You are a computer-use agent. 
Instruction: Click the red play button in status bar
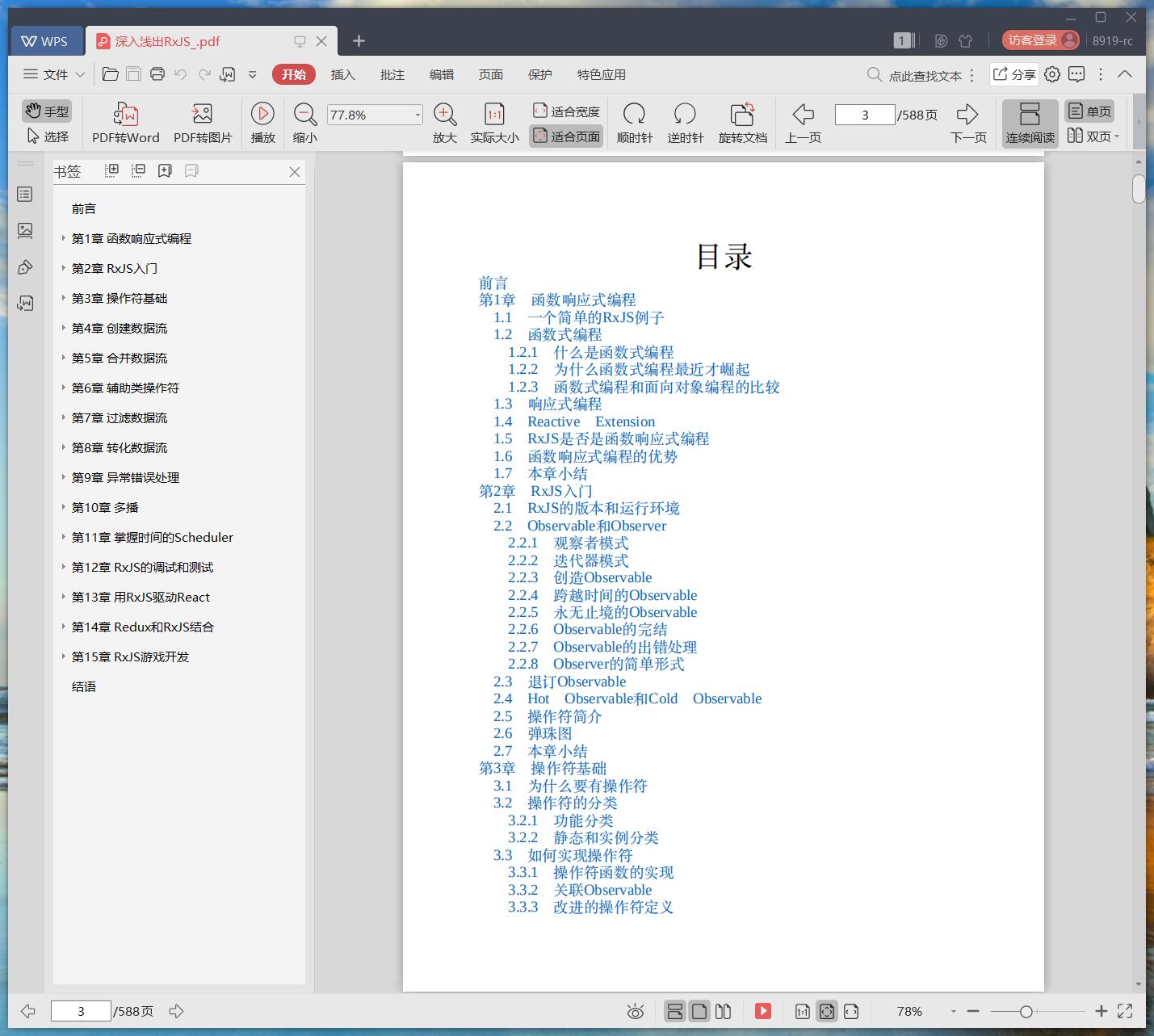(x=763, y=1011)
